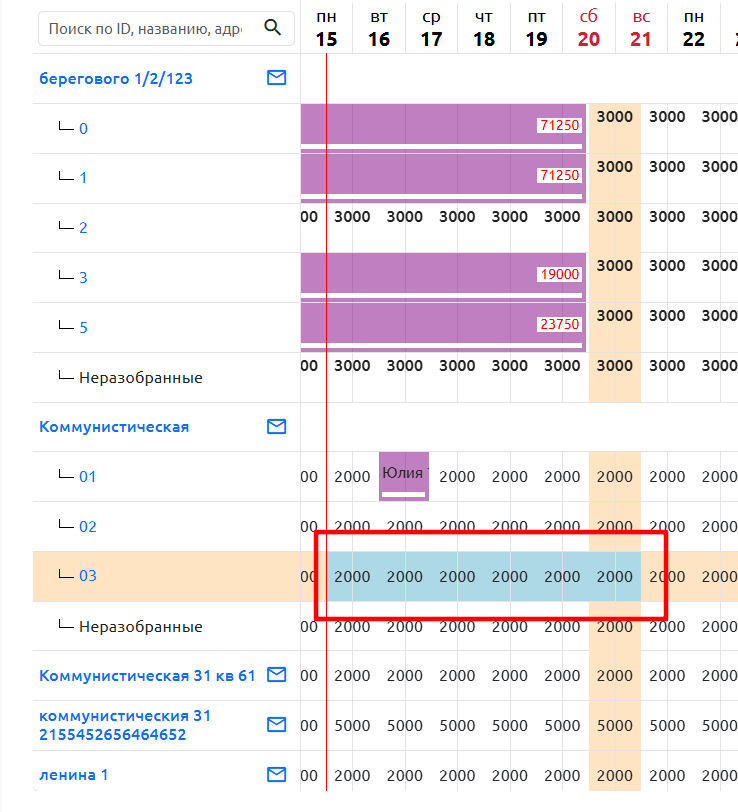738x812 pixels.
Task: Select room 03 under Коммунистическая
Action: coord(88,576)
